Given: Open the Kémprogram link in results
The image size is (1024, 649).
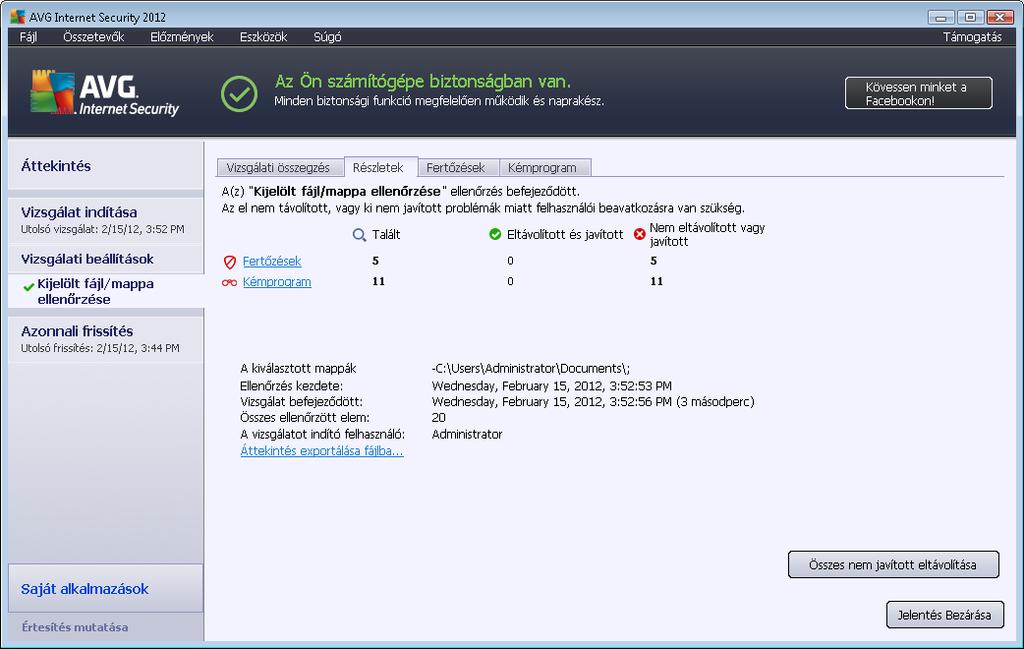Looking at the screenshot, I should click(x=277, y=282).
